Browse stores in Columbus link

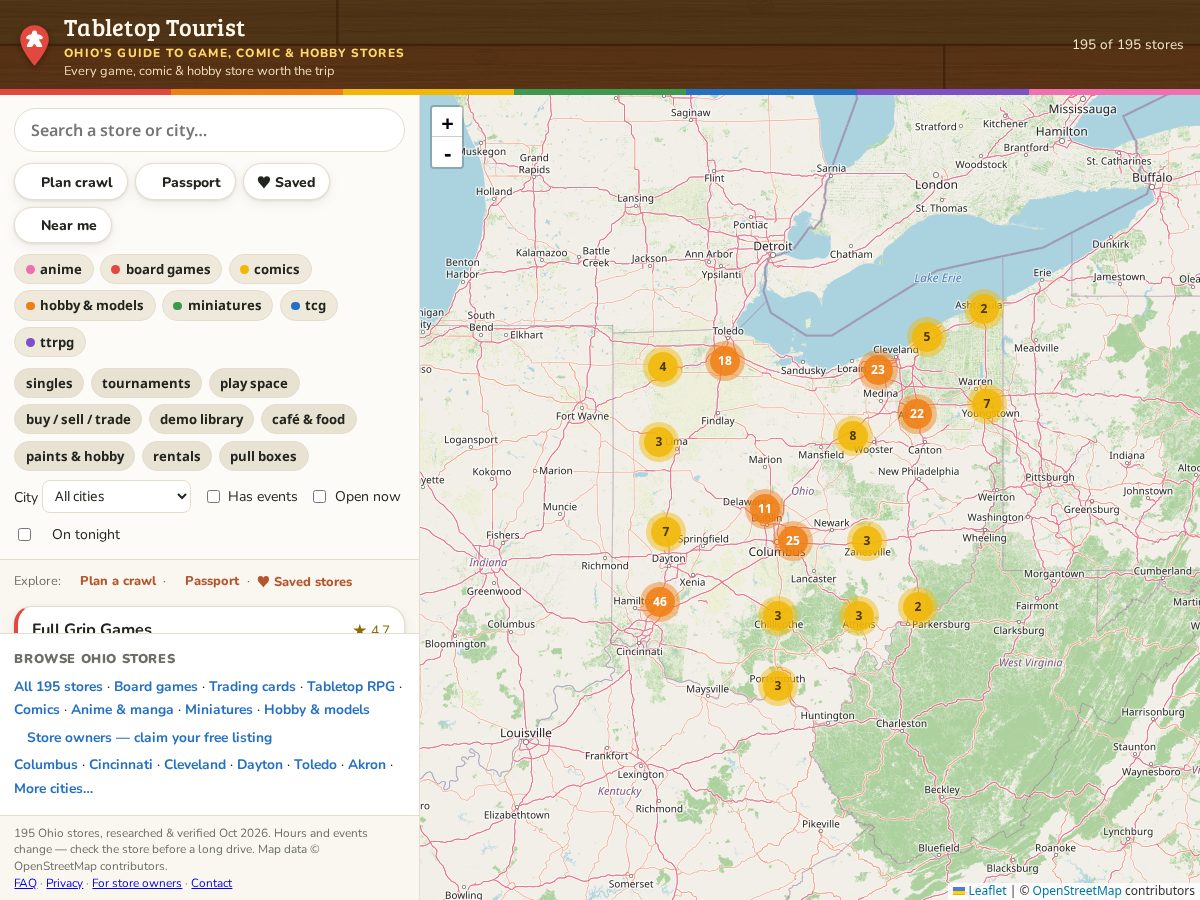pos(46,765)
